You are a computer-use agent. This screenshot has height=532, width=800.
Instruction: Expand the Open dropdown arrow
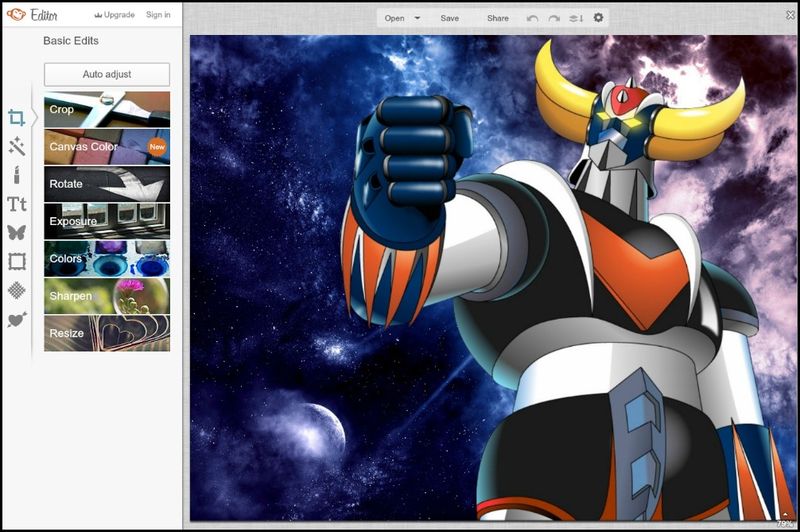coord(417,18)
